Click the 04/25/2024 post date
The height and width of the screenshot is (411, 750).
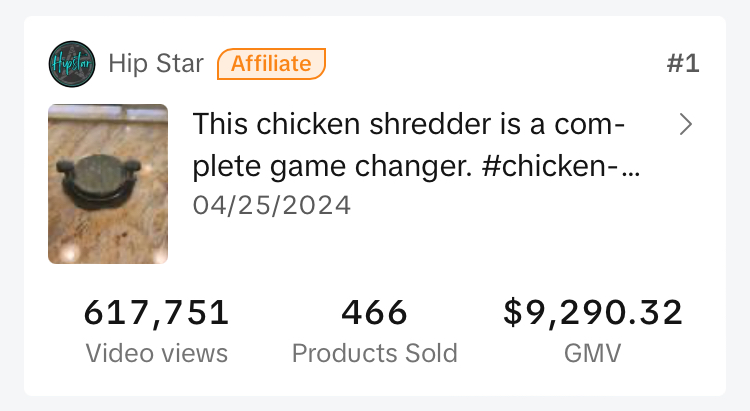coord(272,205)
